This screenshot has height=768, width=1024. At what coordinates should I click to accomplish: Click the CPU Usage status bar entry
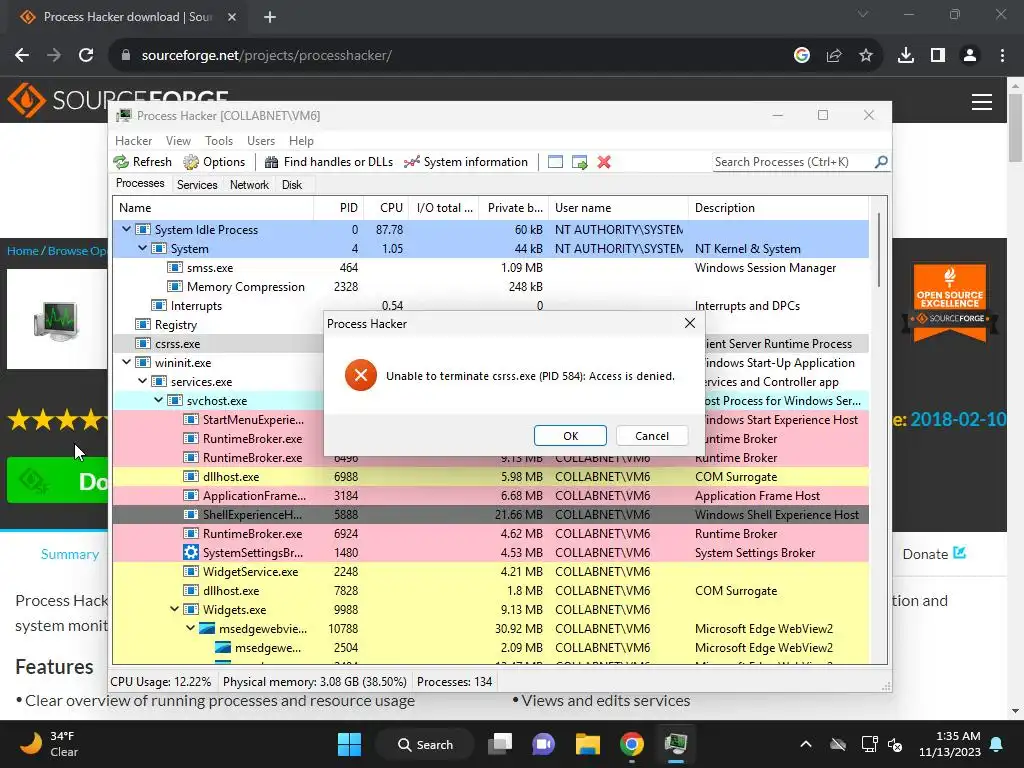click(161, 682)
